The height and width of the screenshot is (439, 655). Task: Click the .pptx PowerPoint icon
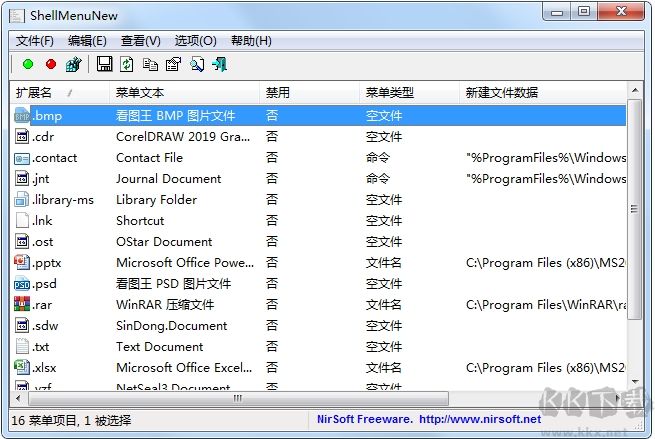point(22,262)
